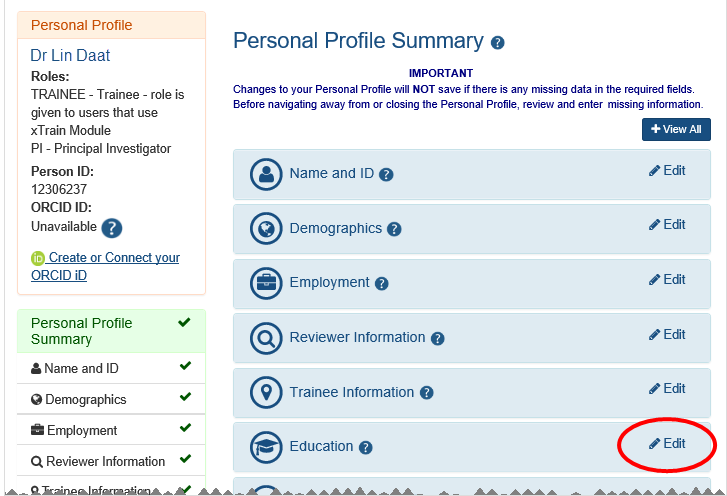
Task: Click the Demographics globe icon
Action: click(x=266, y=229)
